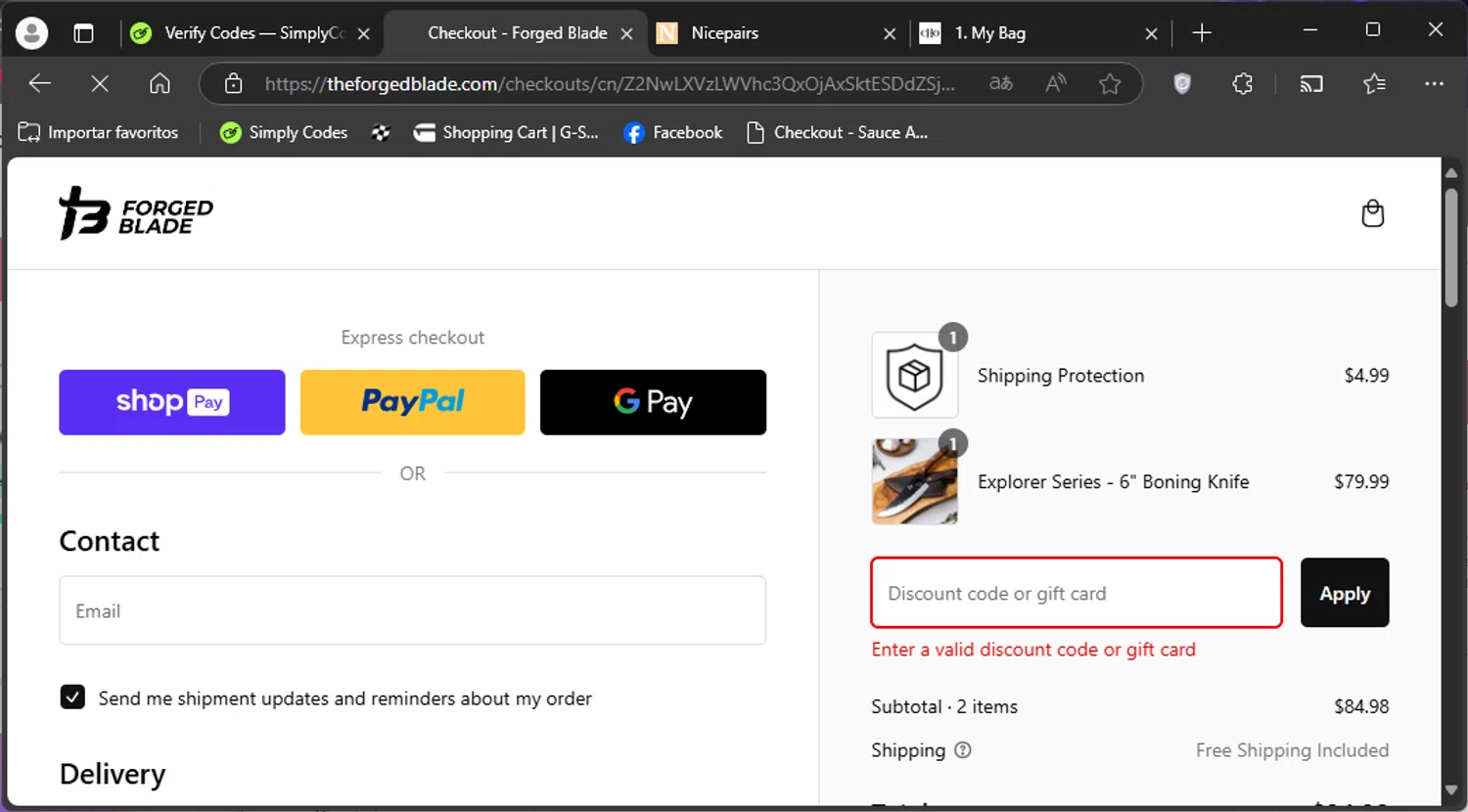Open a new tab with plus button

pyautogui.click(x=1202, y=33)
